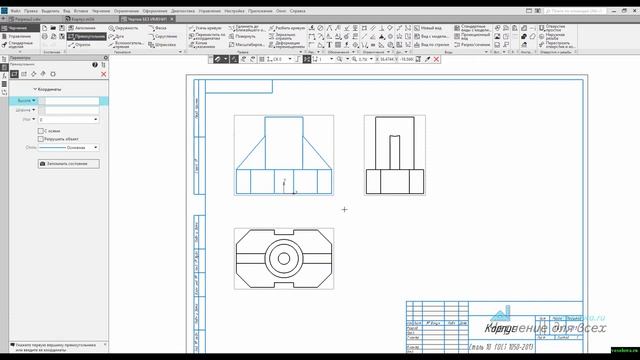Open file folder icon

(53, 28)
